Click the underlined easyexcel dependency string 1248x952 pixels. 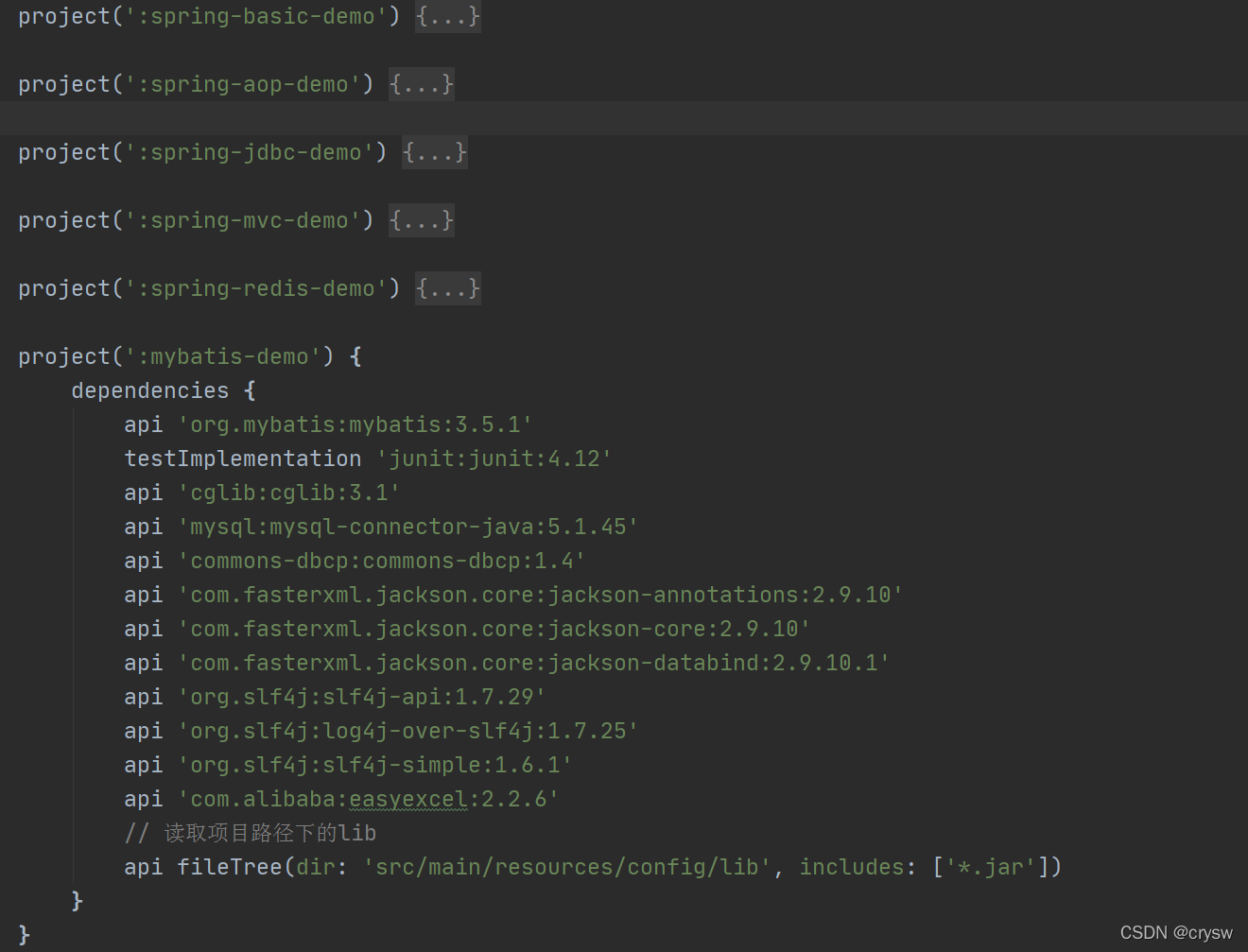pos(408,800)
